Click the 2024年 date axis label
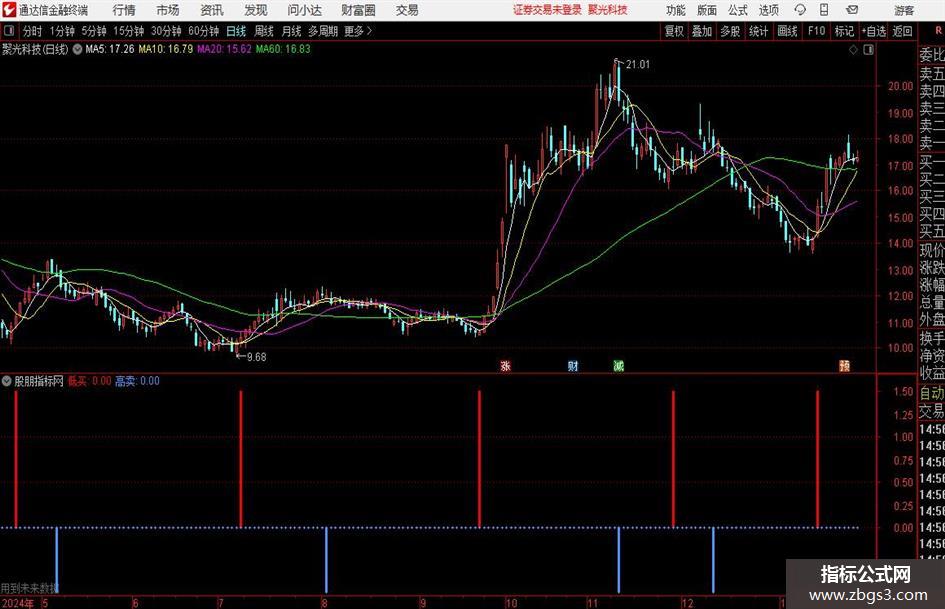Image resolution: width=945 pixels, height=609 pixels. pos(17,603)
